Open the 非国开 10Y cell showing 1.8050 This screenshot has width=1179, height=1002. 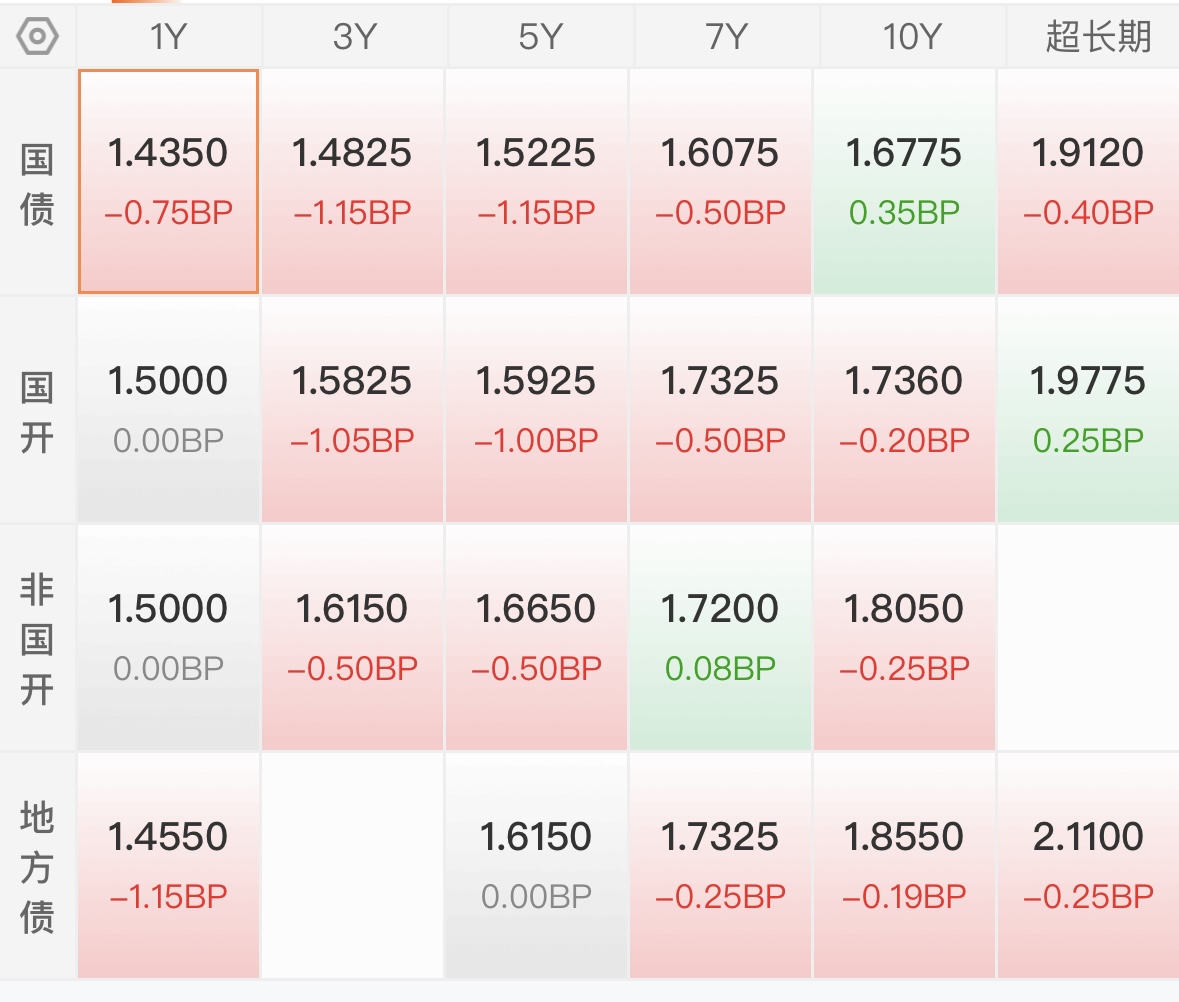point(904,637)
